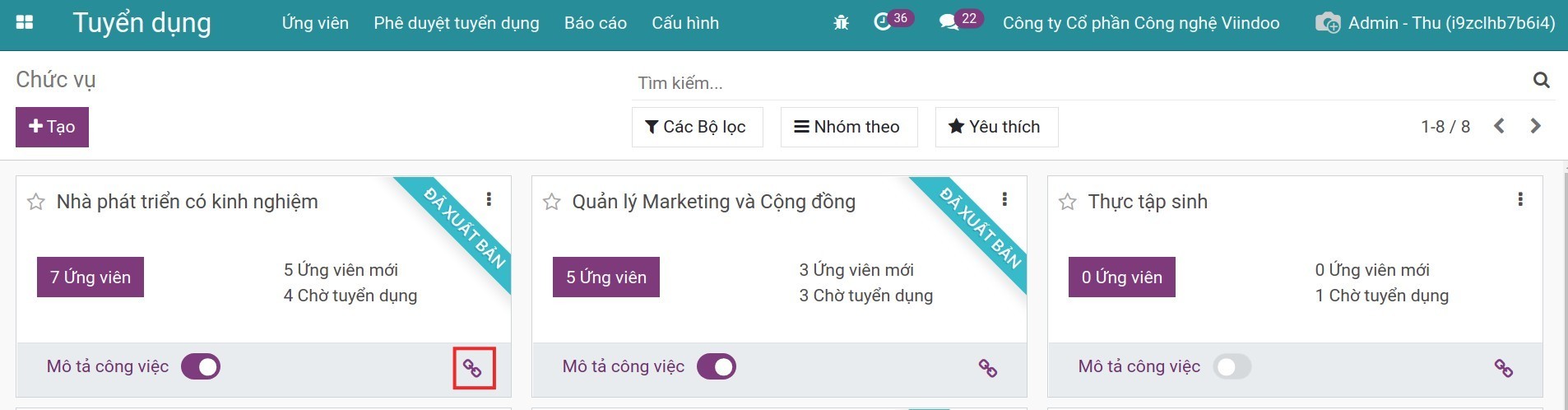1568x410 pixels.
Task: Open the Ứng viên menu
Action: pyautogui.click(x=315, y=23)
